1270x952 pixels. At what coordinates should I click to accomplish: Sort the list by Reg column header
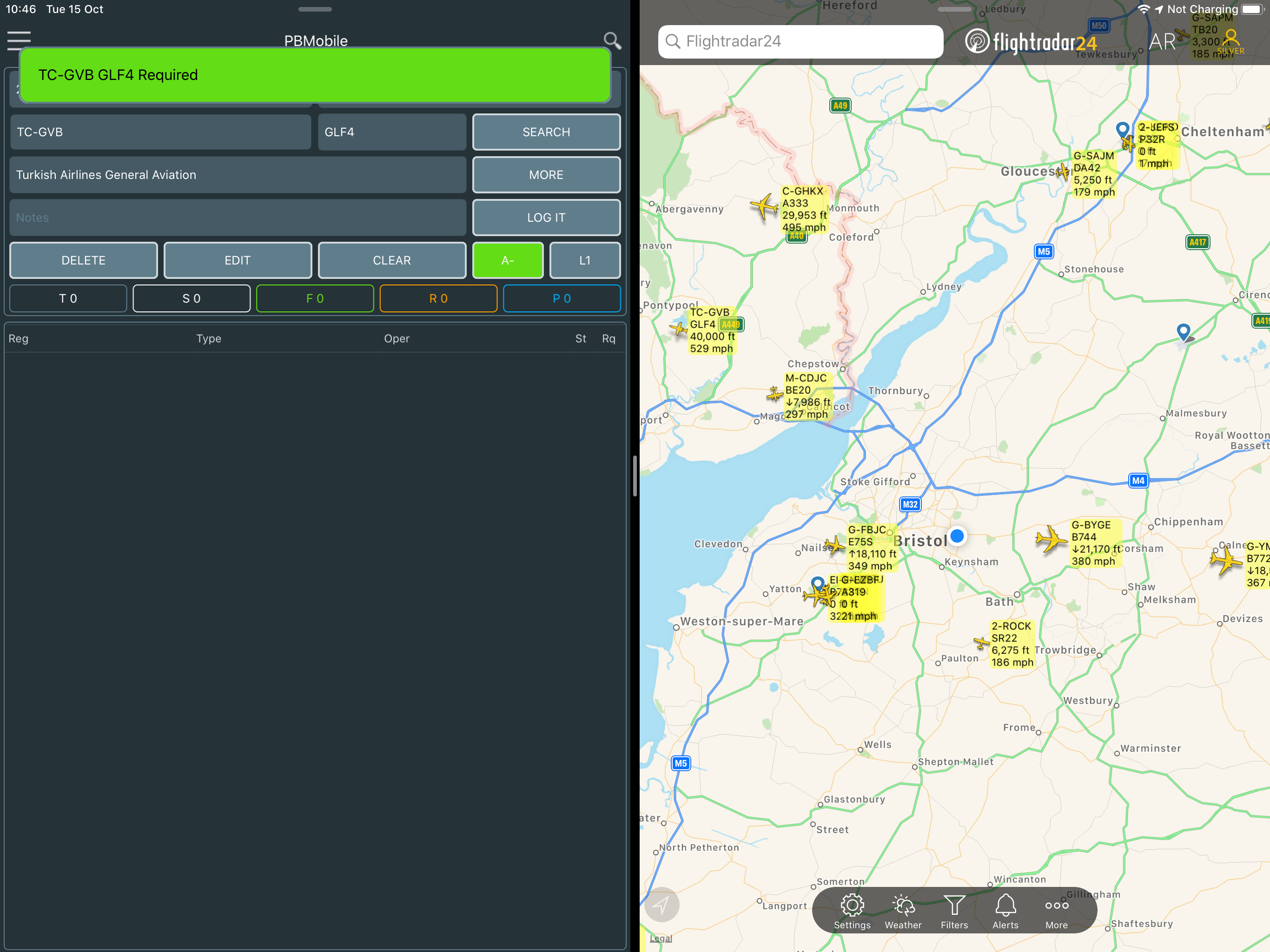point(19,339)
